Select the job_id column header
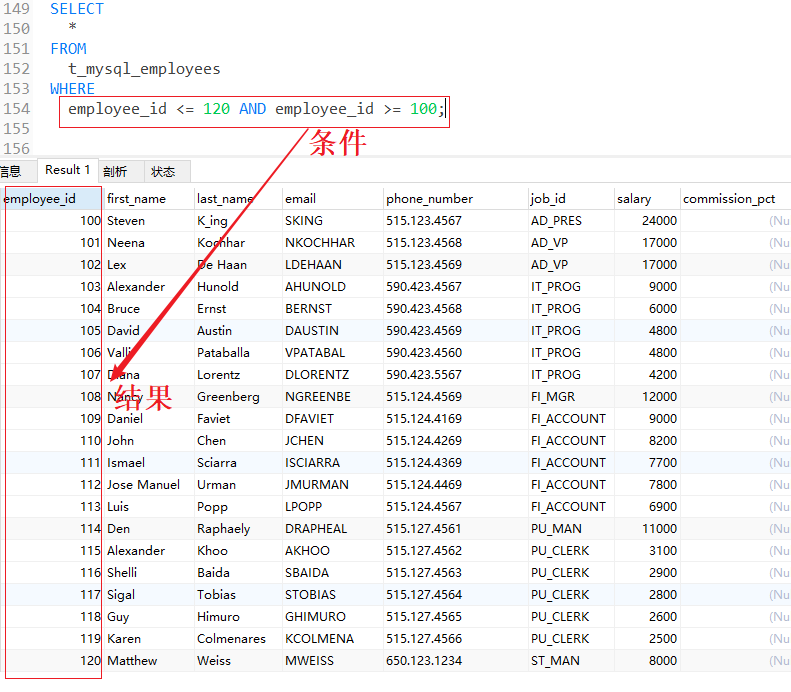Screen dimensions: 791x692 pos(571,199)
